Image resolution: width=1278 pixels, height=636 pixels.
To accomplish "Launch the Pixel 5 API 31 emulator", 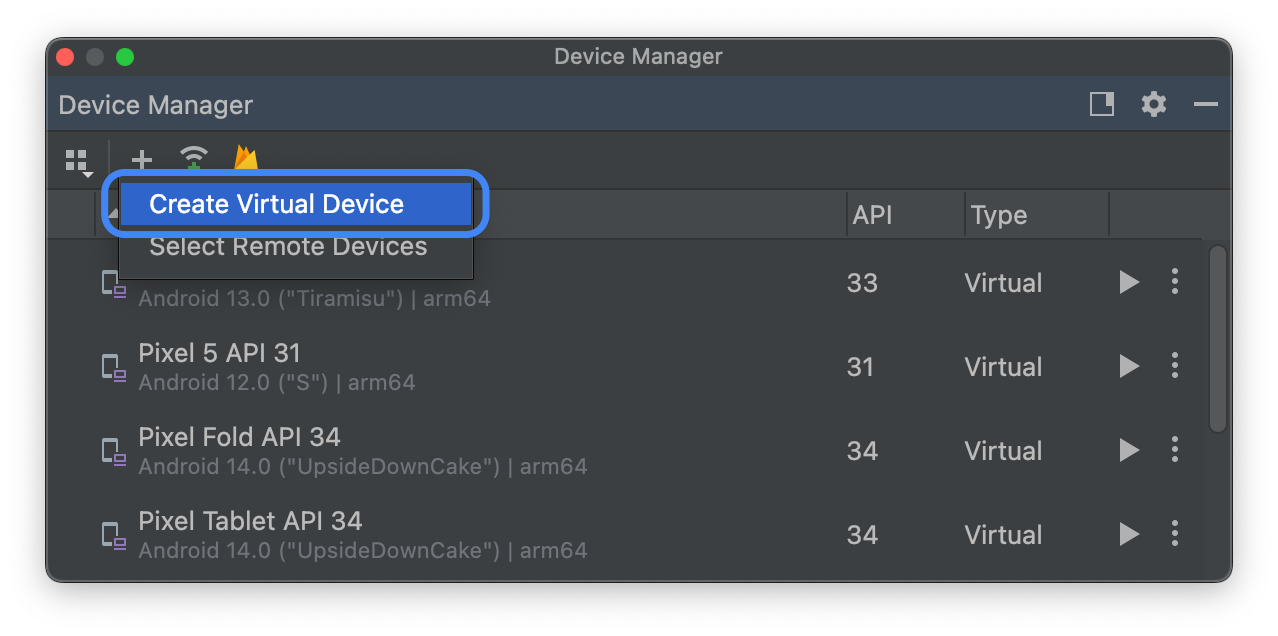I will coord(1128,366).
